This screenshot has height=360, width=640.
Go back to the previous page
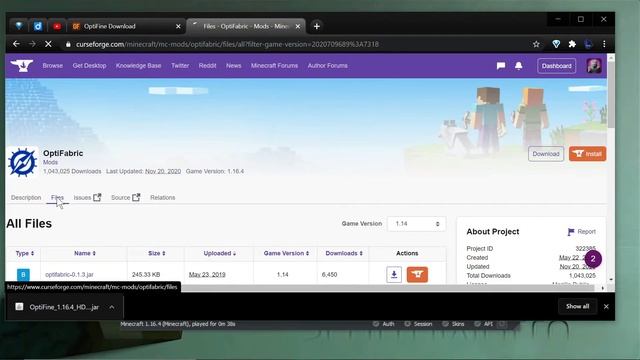pyautogui.click(x=16, y=44)
